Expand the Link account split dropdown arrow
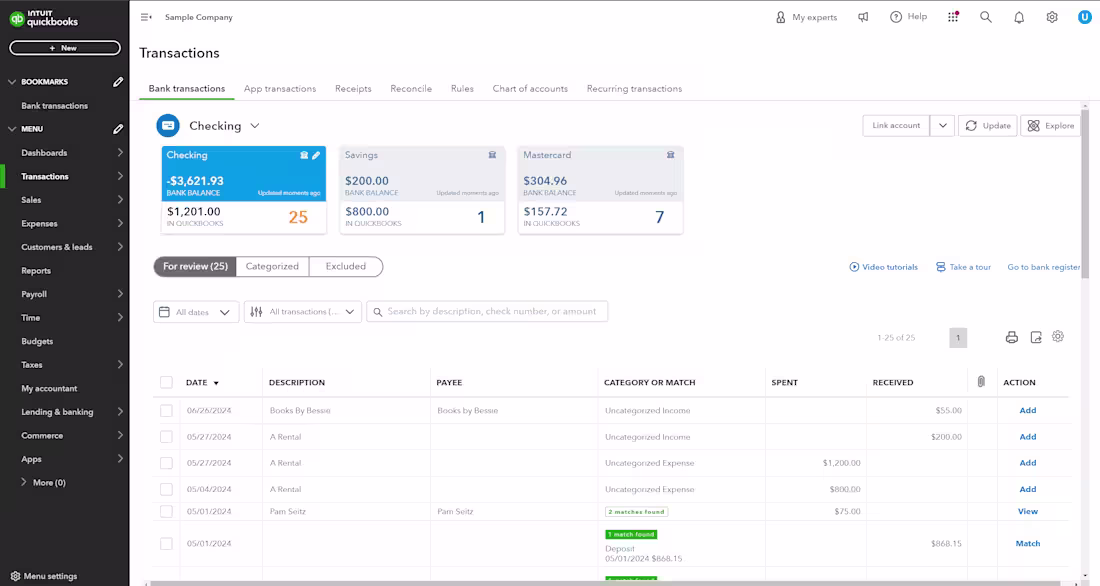 coord(941,125)
